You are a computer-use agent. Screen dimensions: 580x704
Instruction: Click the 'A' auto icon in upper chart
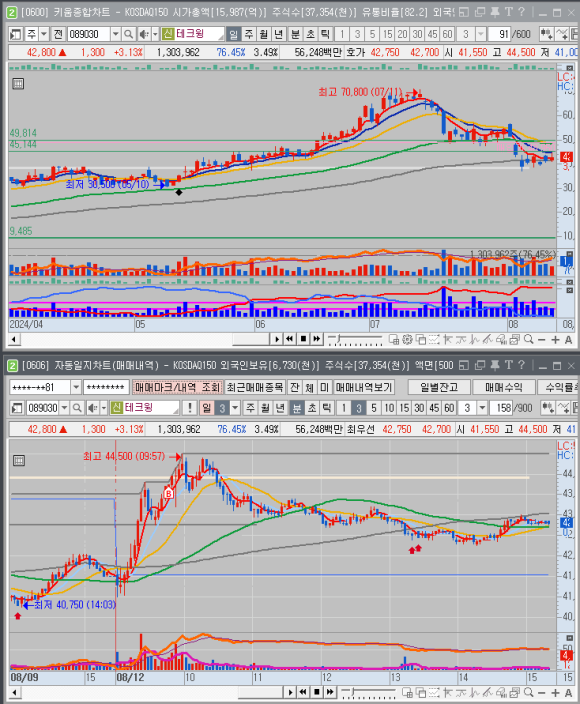pos(568,339)
